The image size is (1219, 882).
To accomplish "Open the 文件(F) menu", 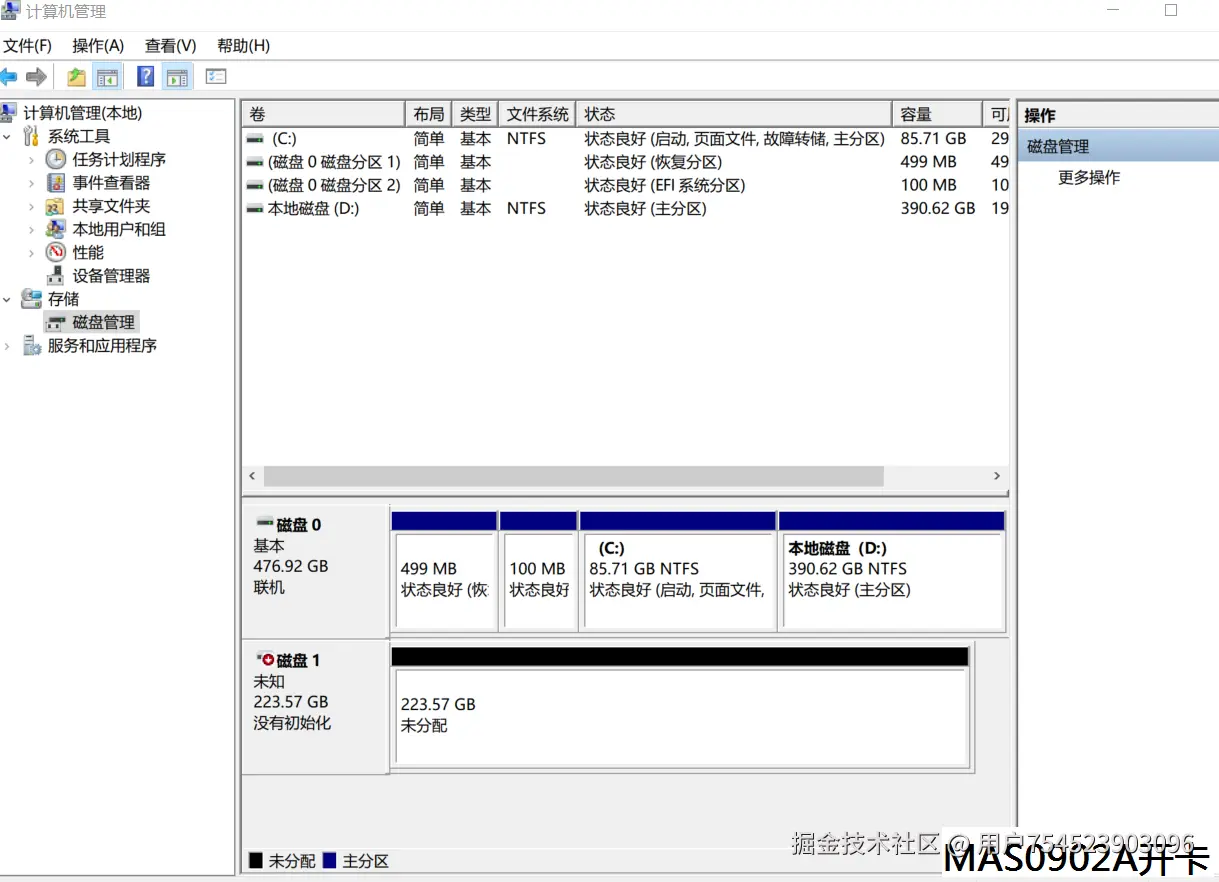I will point(27,46).
